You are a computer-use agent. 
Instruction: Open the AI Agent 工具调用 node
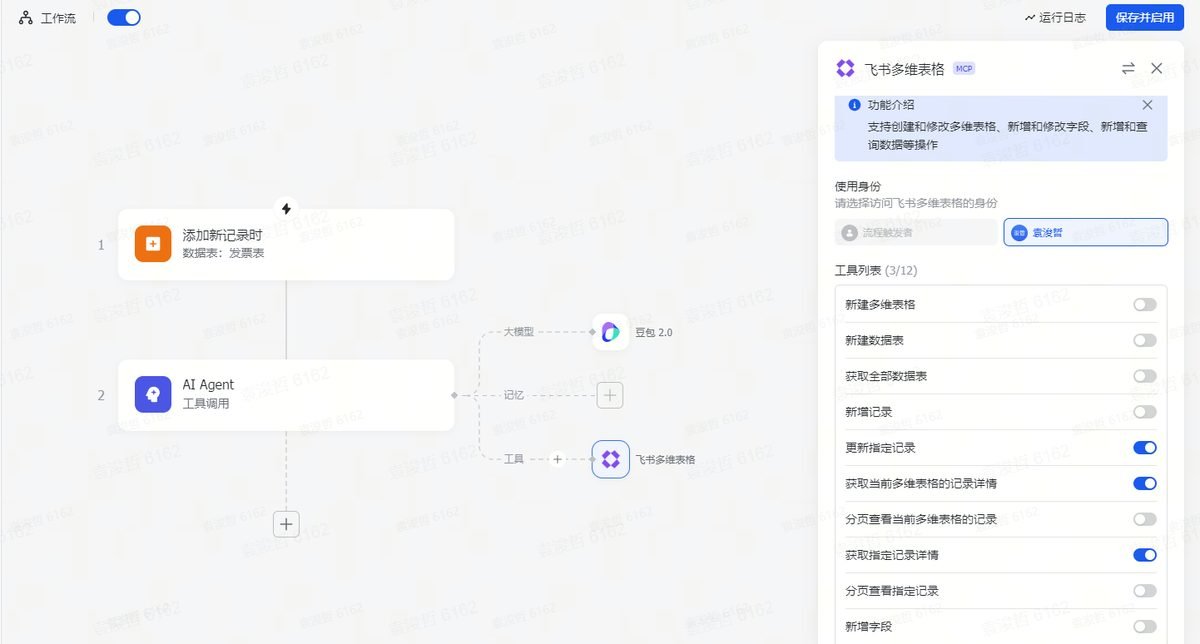point(286,395)
